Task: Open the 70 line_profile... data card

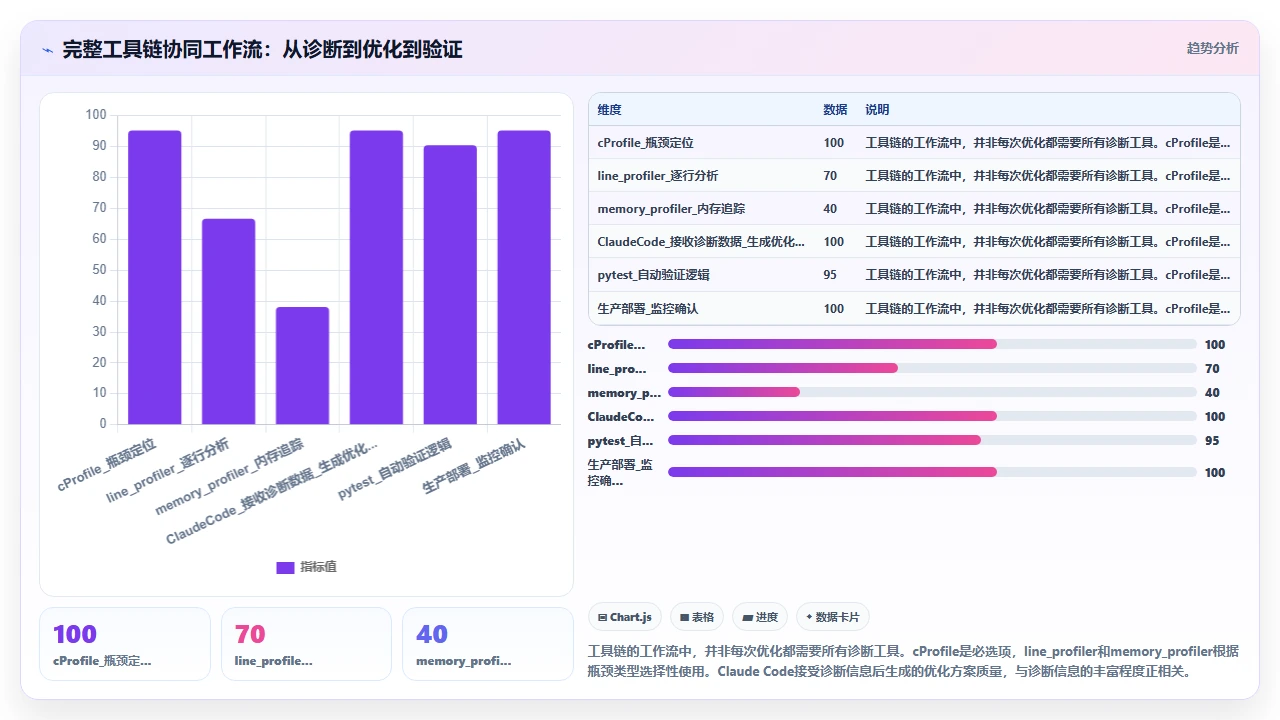Action: pos(306,644)
